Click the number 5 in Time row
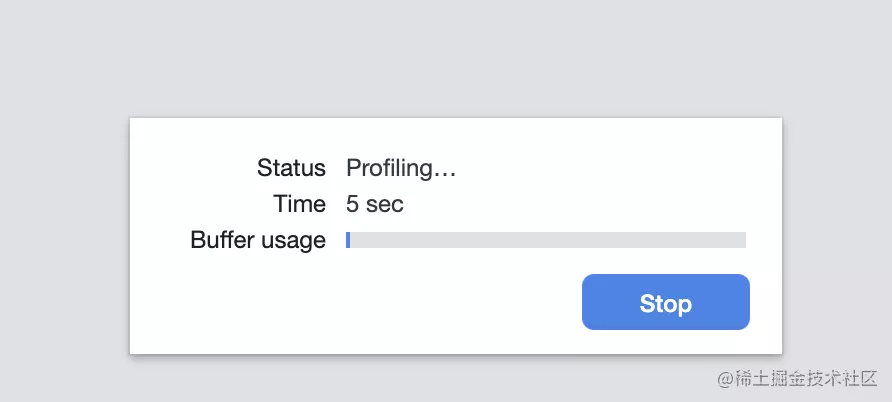Image resolution: width=892 pixels, height=402 pixels. (353, 204)
